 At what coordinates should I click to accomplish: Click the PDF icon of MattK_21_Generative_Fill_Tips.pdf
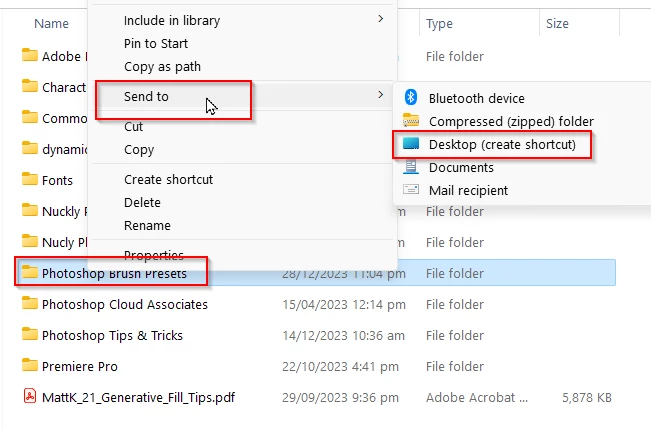pos(29,396)
